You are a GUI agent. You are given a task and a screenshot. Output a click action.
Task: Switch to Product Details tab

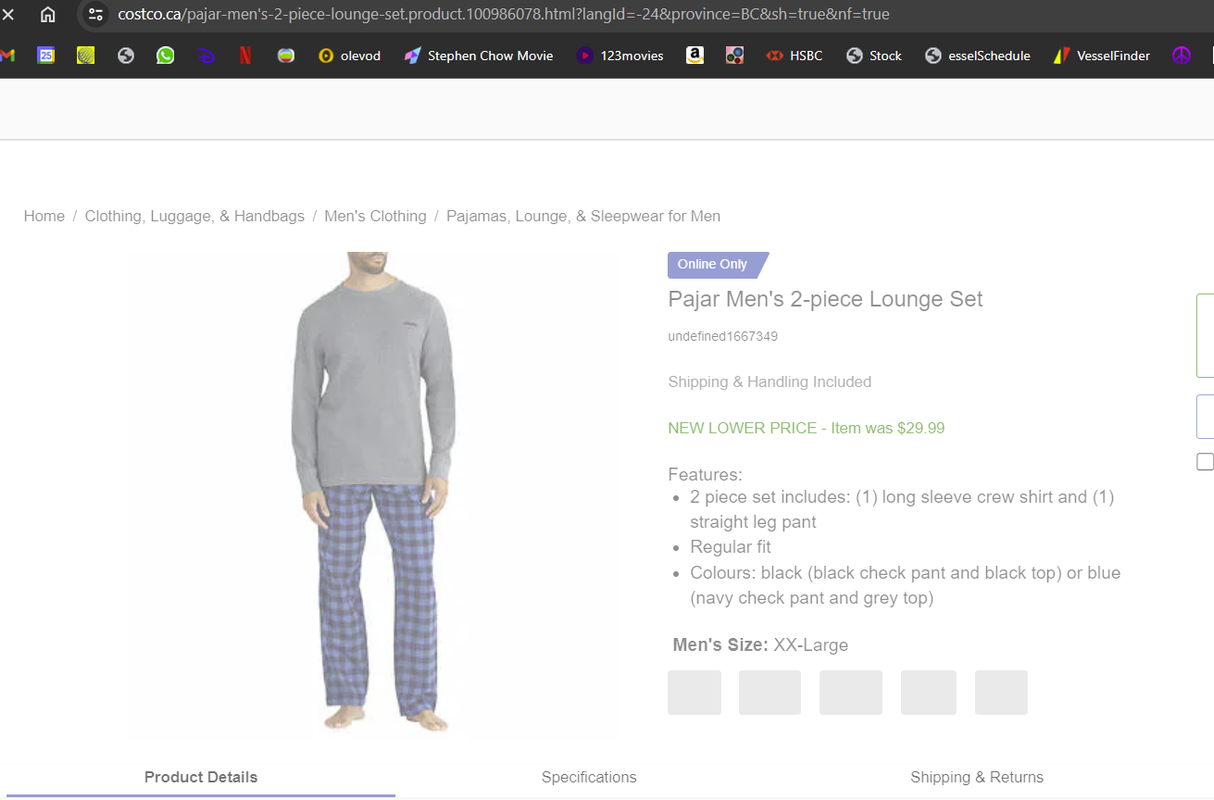pos(201,777)
